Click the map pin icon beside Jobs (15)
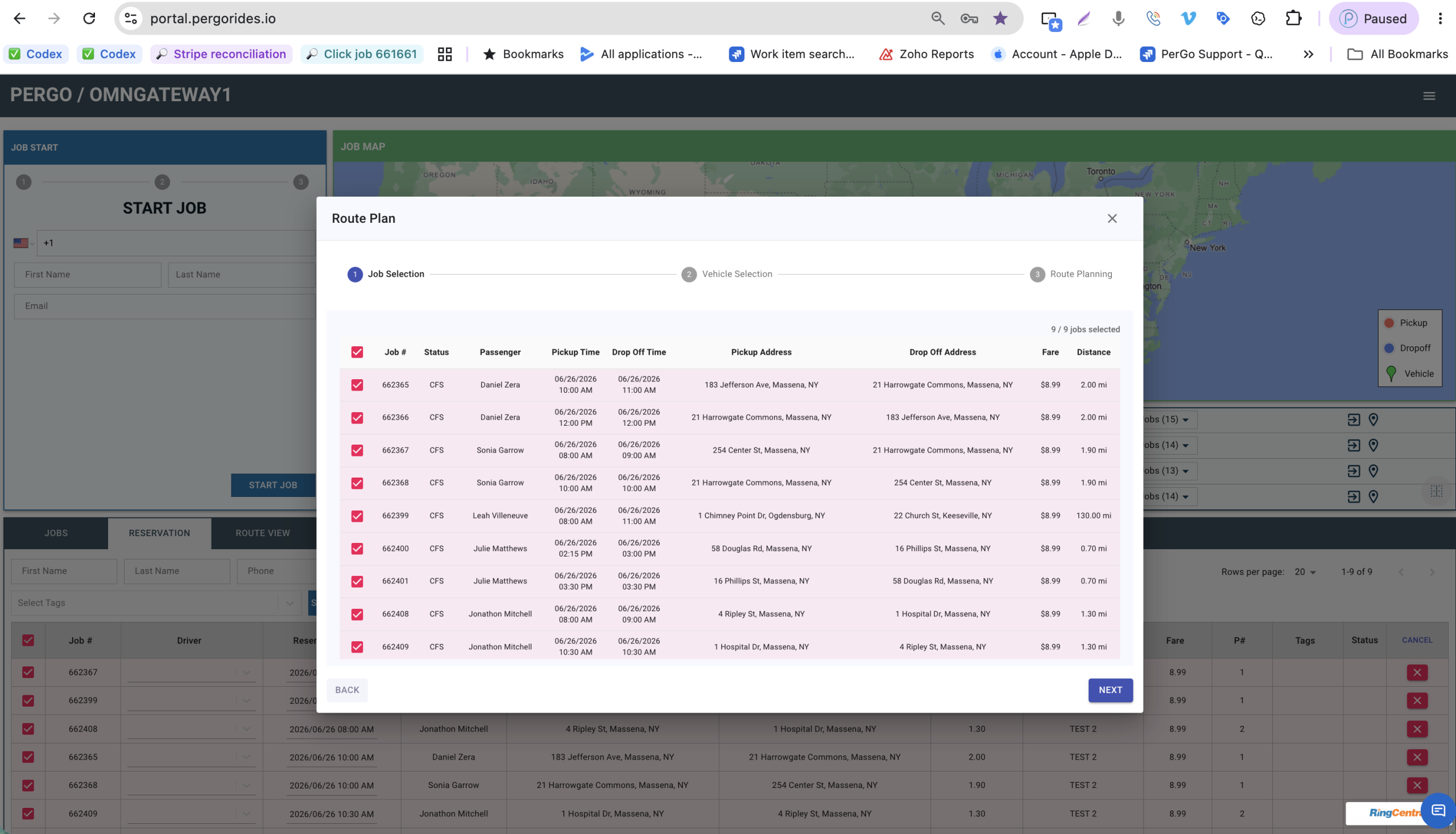 pyautogui.click(x=1373, y=420)
